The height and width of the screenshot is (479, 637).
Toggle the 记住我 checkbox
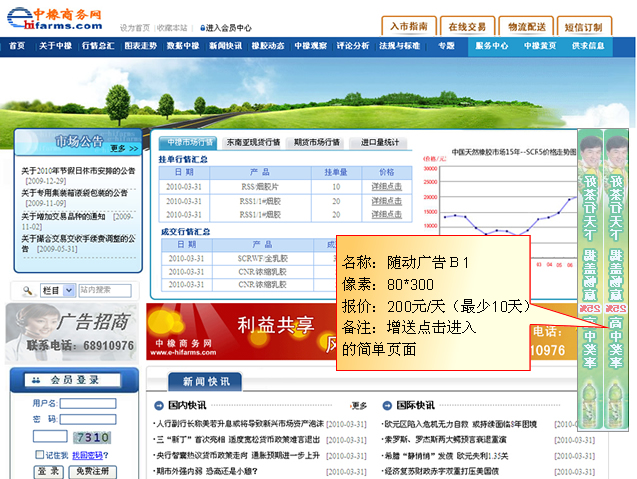[39, 454]
